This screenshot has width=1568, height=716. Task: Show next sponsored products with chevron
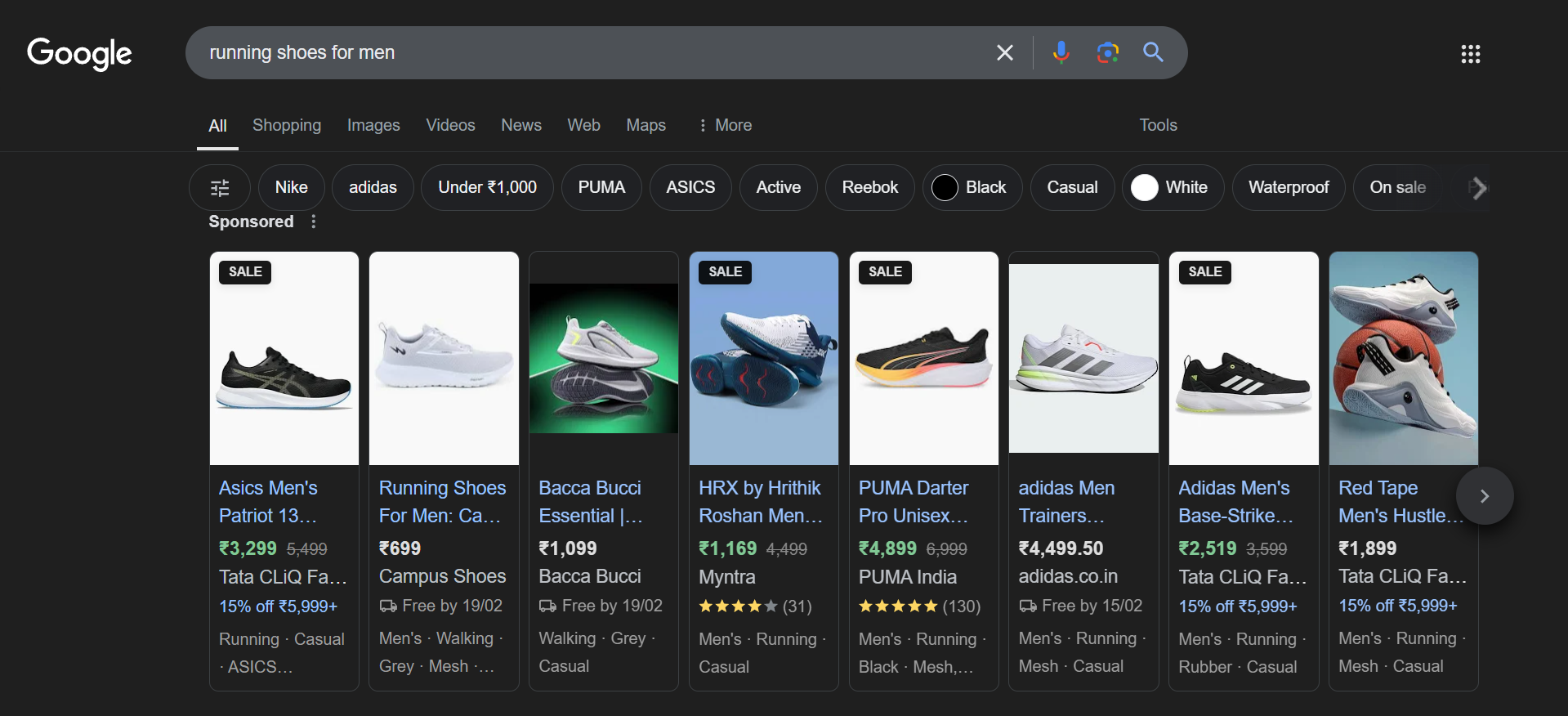(1485, 495)
